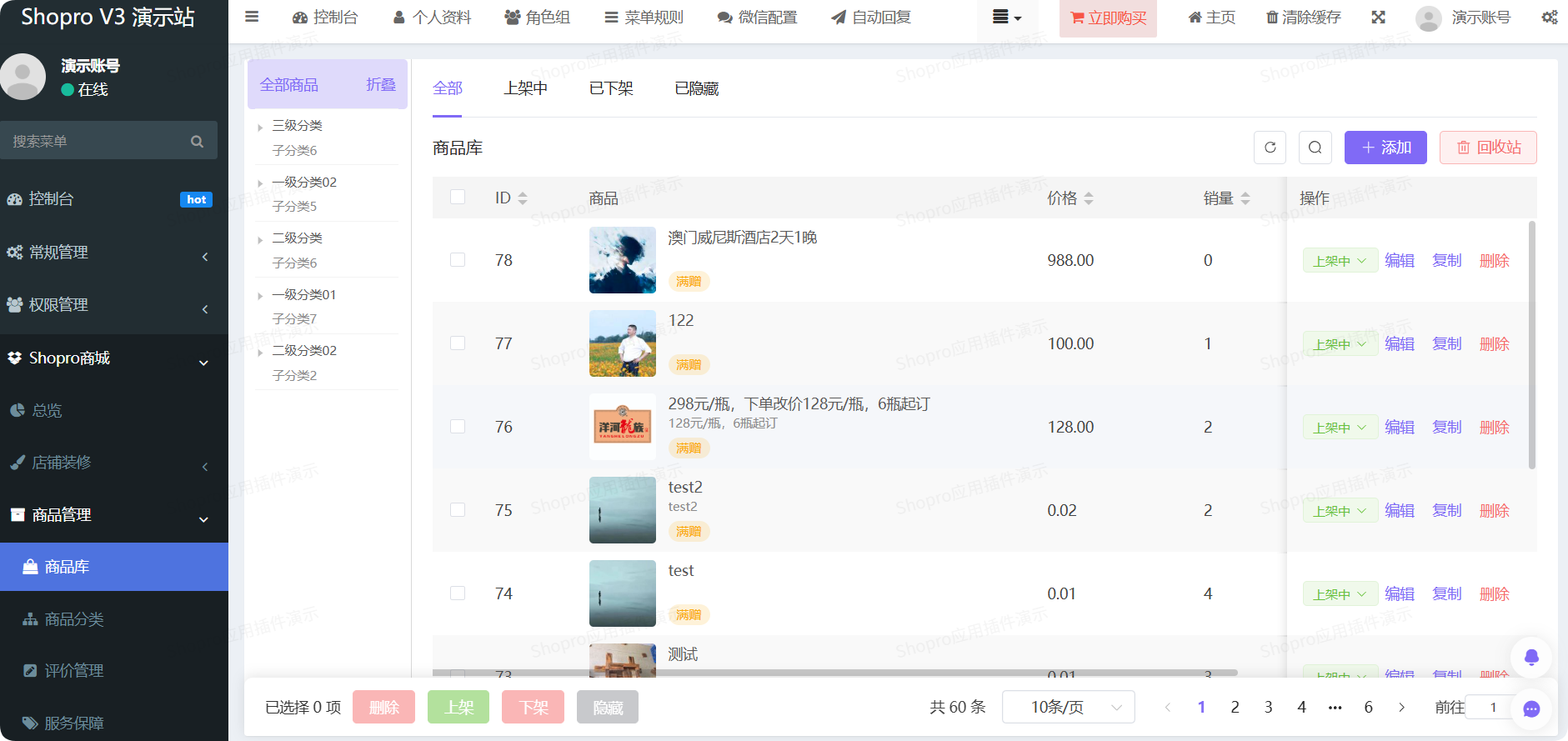Image resolution: width=1568 pixels, height=741 pixels.
Task: Click 编辑 for product 77
Action: tap(1400, 343)
